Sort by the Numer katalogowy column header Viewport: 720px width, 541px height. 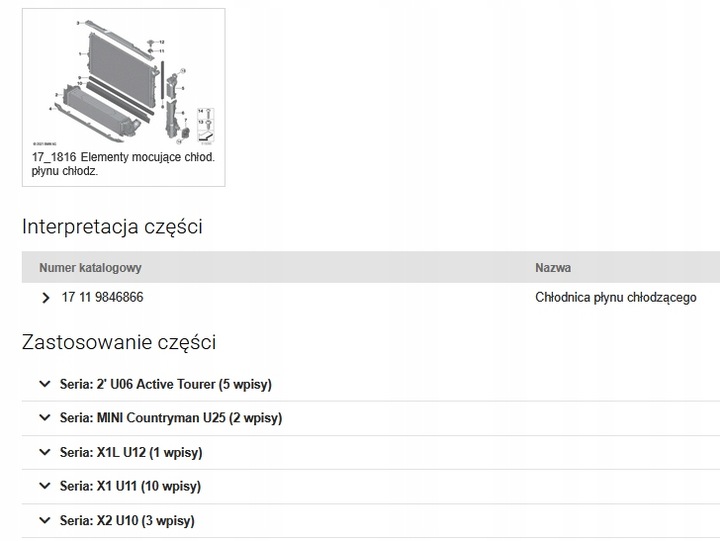(90, 268)
